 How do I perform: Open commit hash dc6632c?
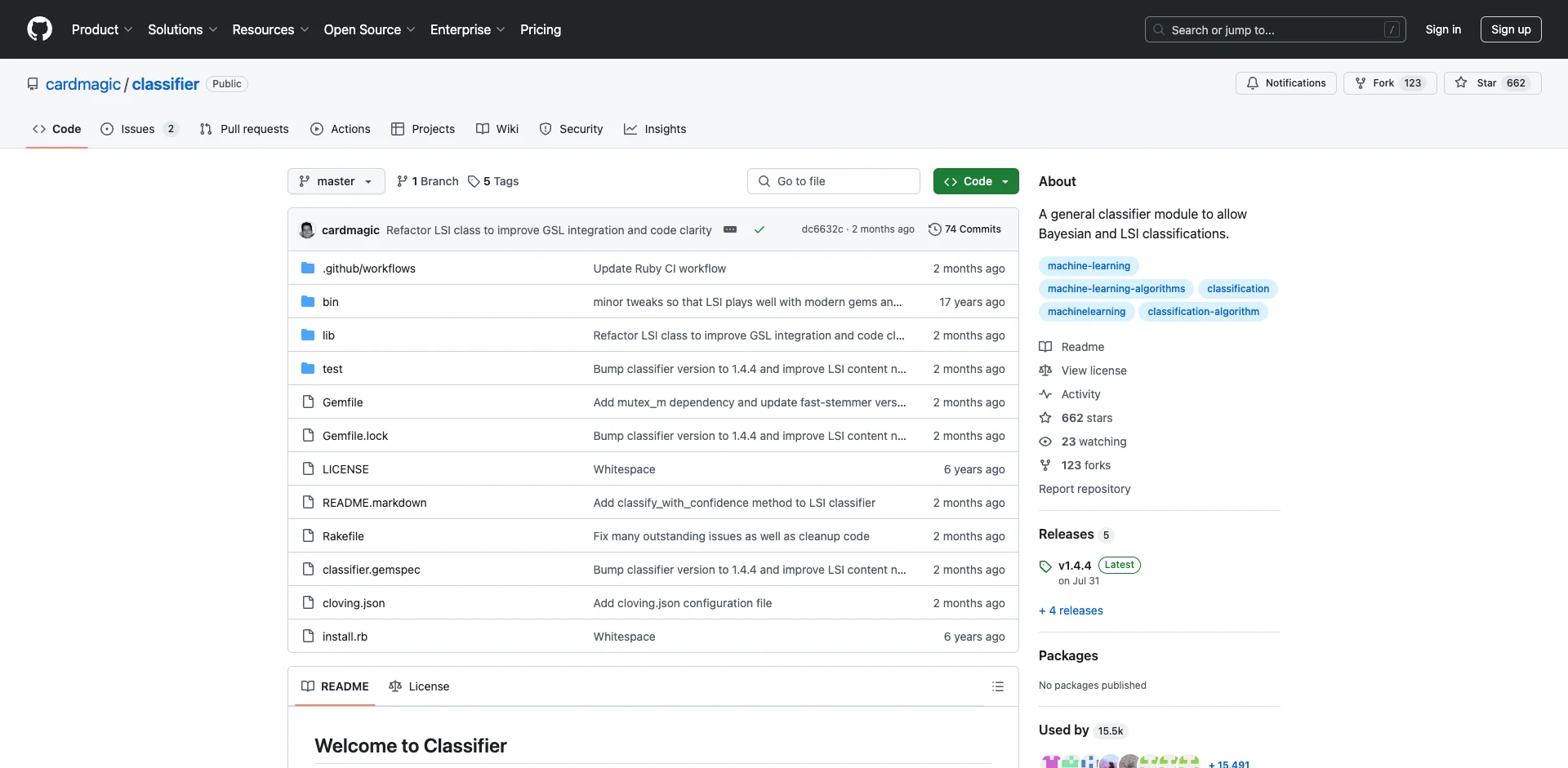pos(822,229)
